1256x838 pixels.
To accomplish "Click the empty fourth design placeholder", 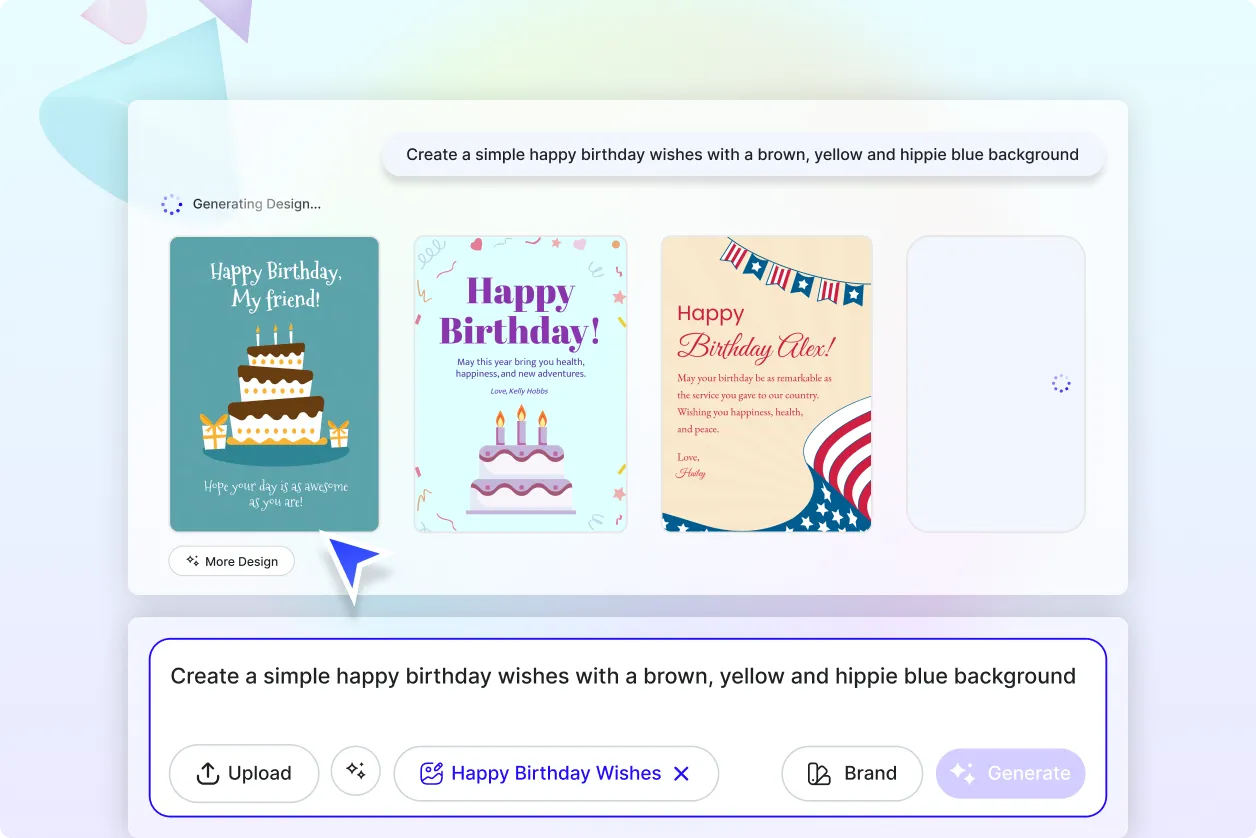I will [996, 383].
